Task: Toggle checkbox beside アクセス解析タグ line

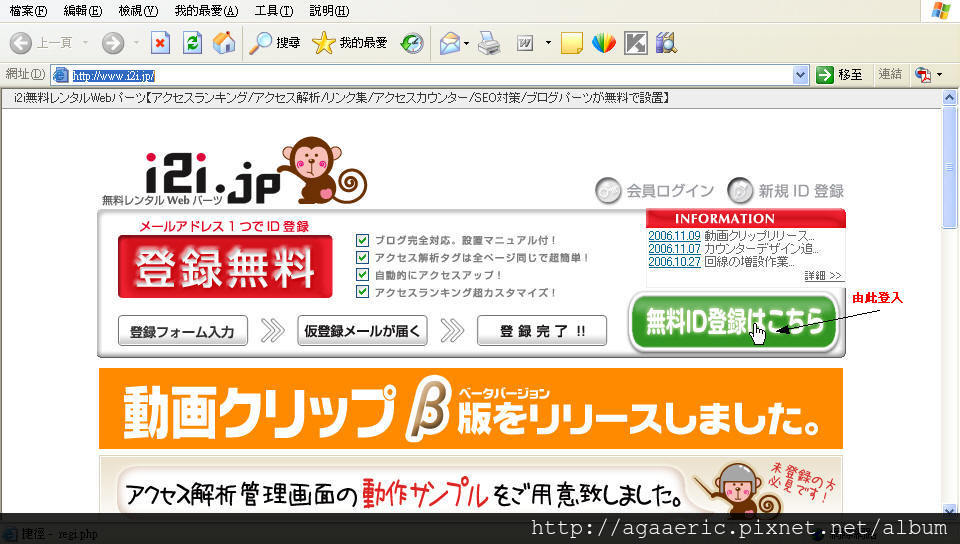Action: [x=362, y=258]
